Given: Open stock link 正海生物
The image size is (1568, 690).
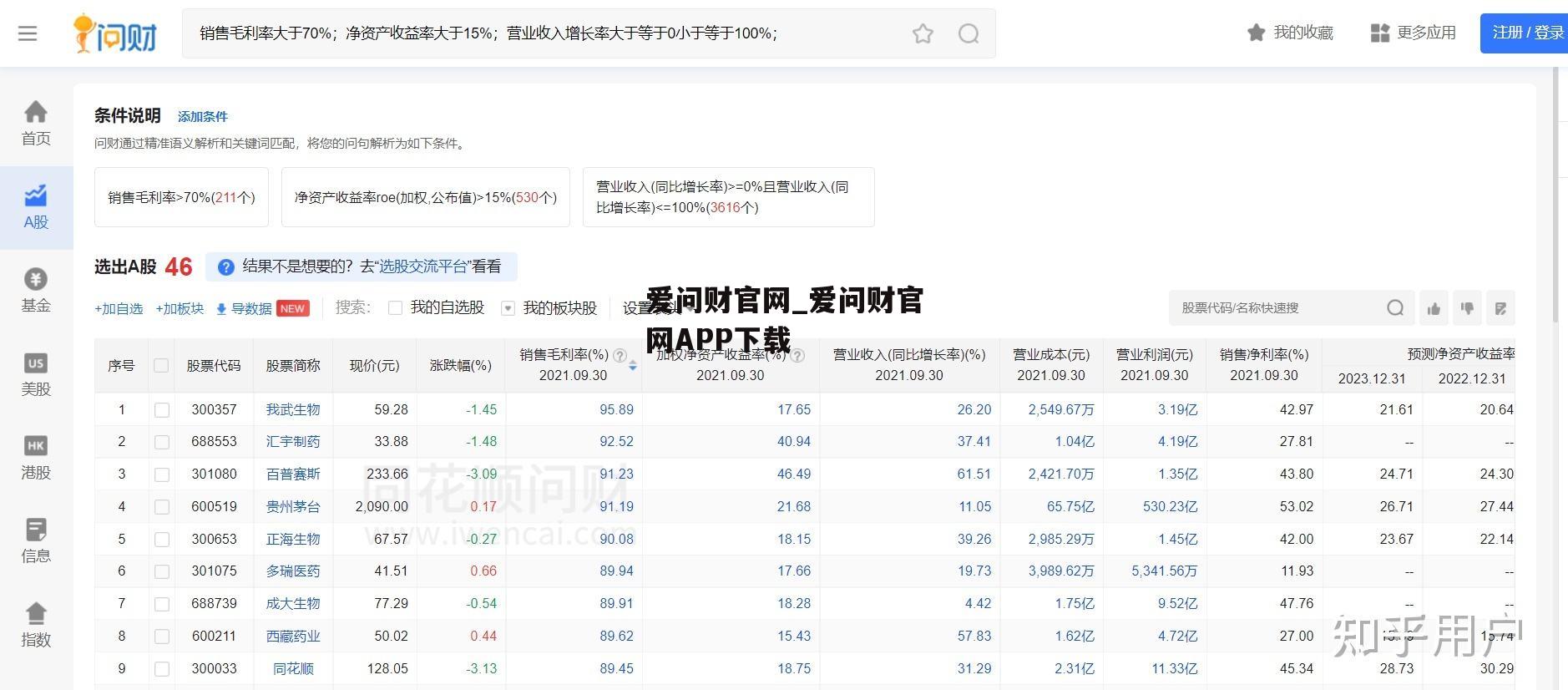Looking at the screenshot, I should tap(293, 539).
